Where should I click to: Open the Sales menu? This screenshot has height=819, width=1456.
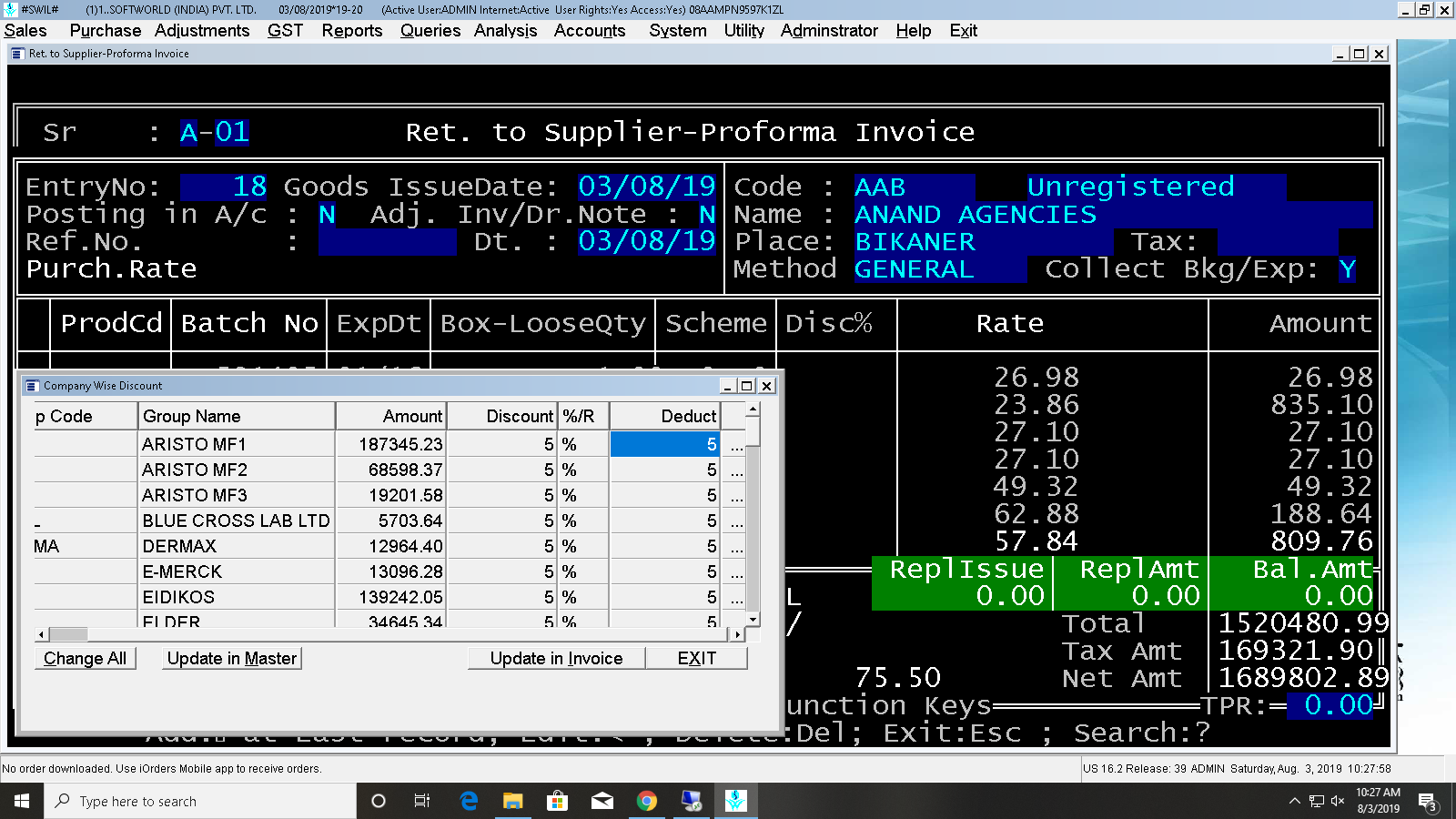pos(25,31)
